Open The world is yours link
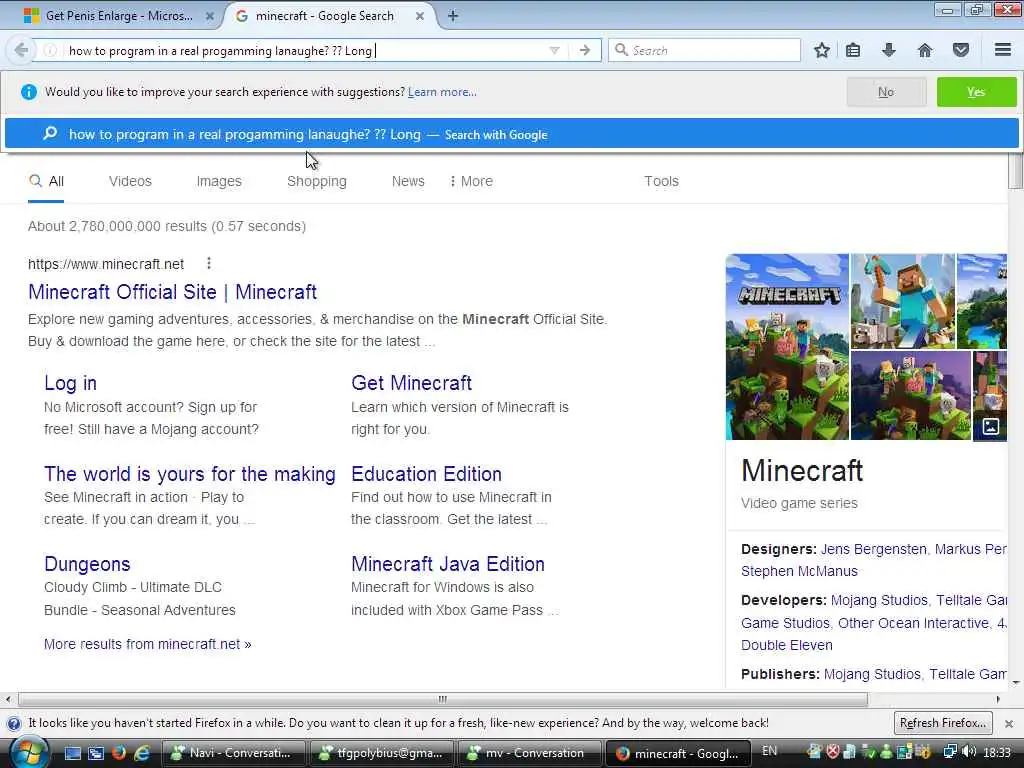 [189, 473]
